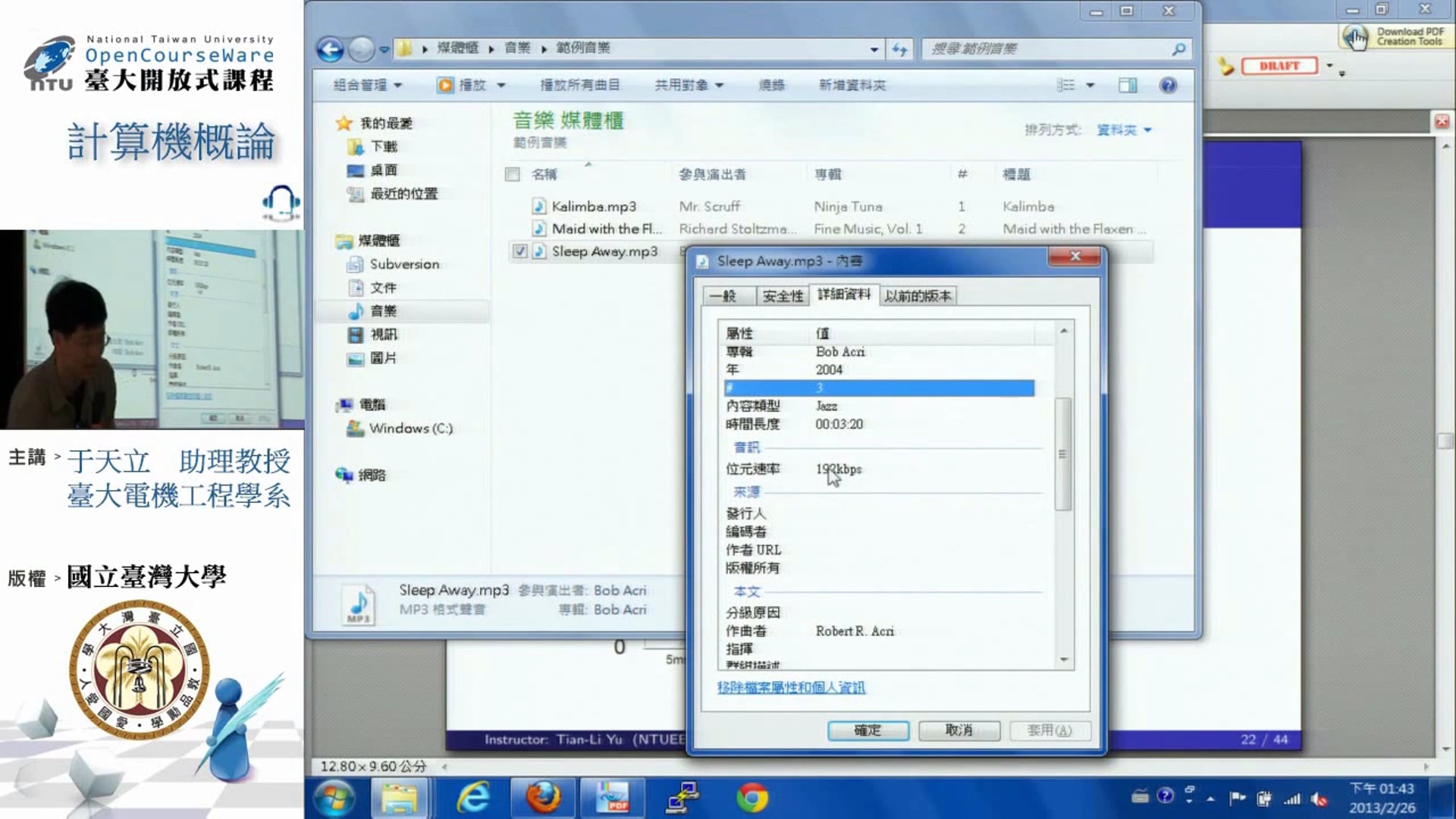The width and height of the screenshot is (1456, 819).
Task: Expand the 共用對象 dropdown
Action: tap(689, 85)
